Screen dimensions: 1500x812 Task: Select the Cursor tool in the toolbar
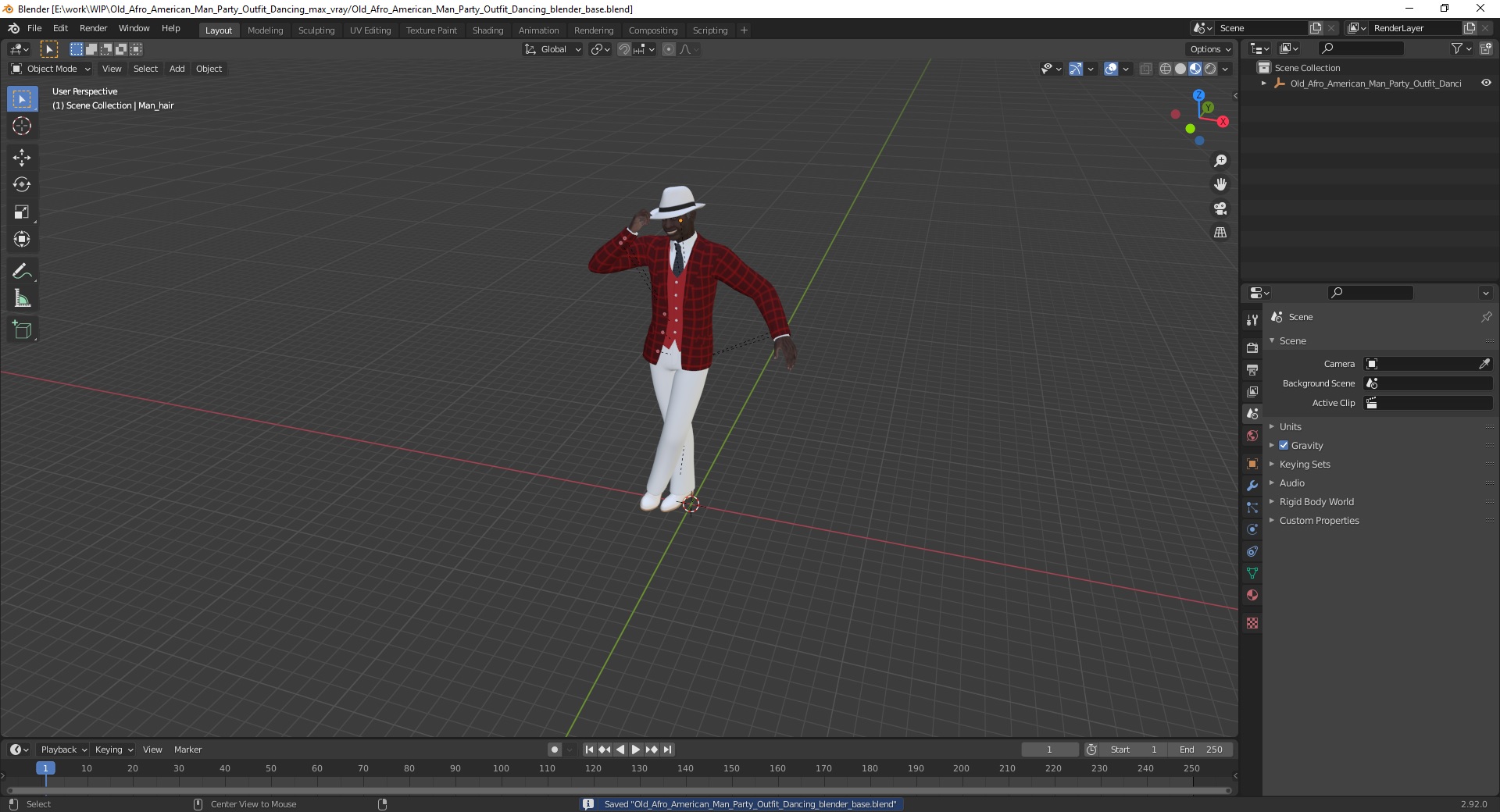(22, 126)
